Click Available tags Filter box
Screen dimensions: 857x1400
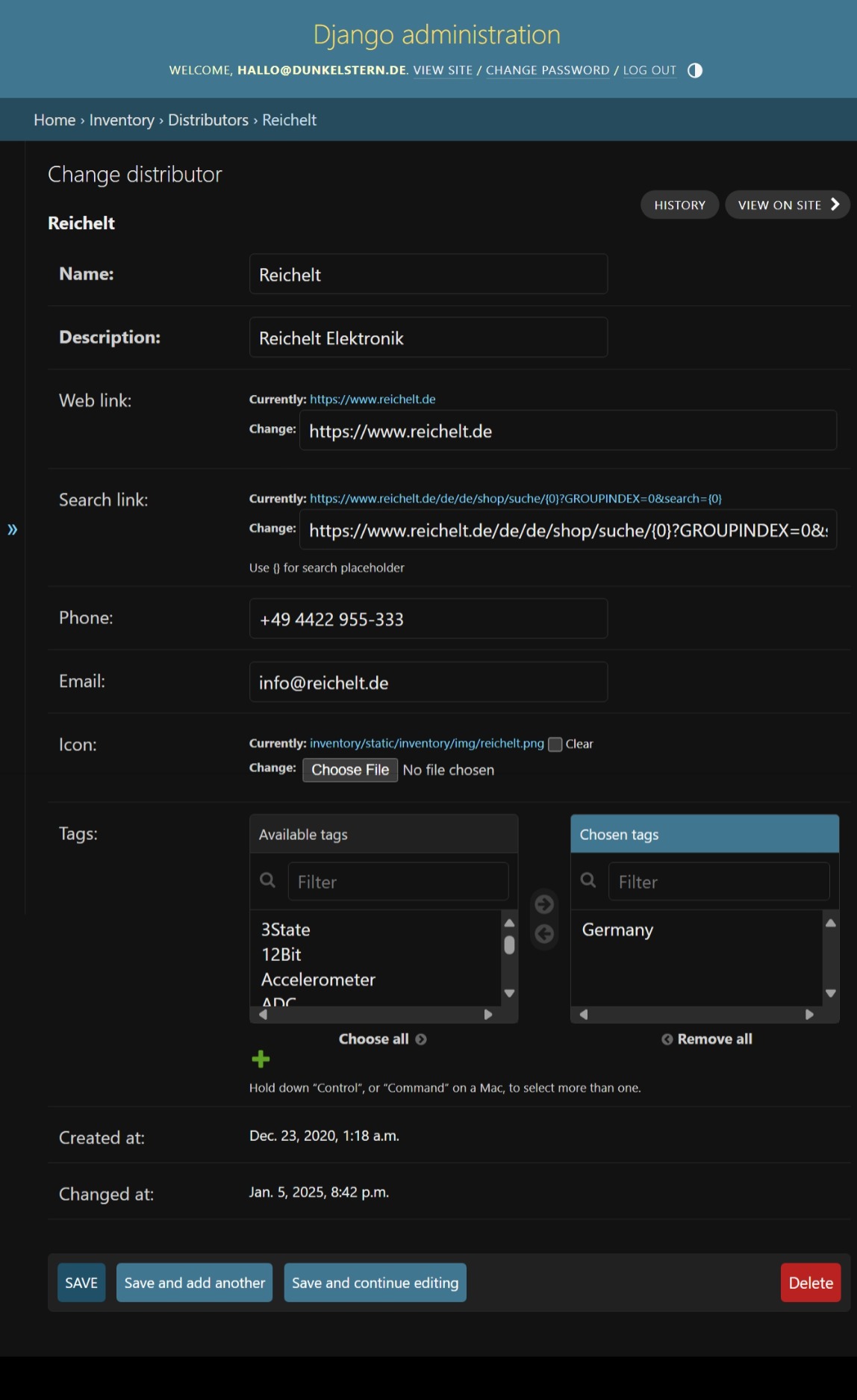399,881
